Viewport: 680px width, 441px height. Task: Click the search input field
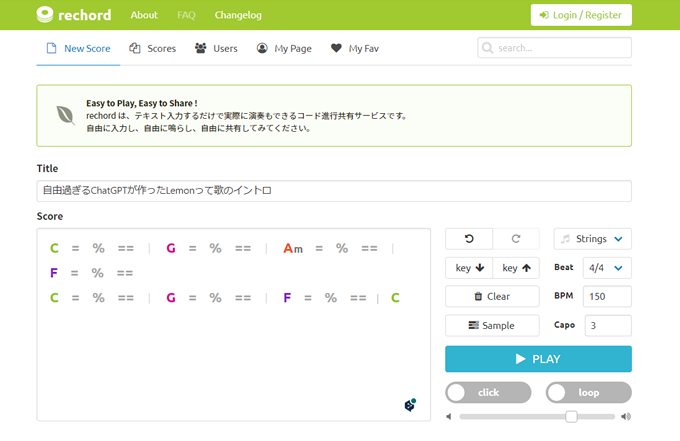point(554,48)
